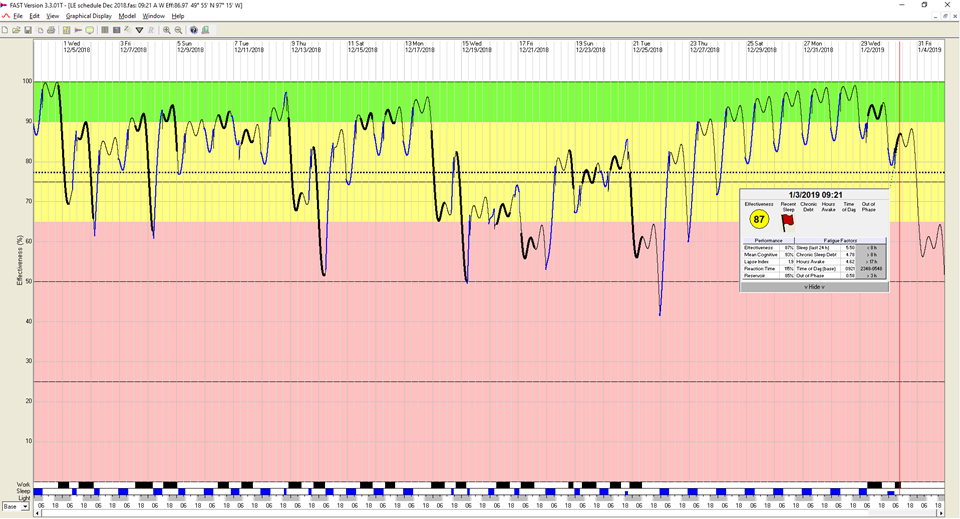960x519 pixels.
Task: Click the Zoom Out magnifier icon
Action: point(177,30)
